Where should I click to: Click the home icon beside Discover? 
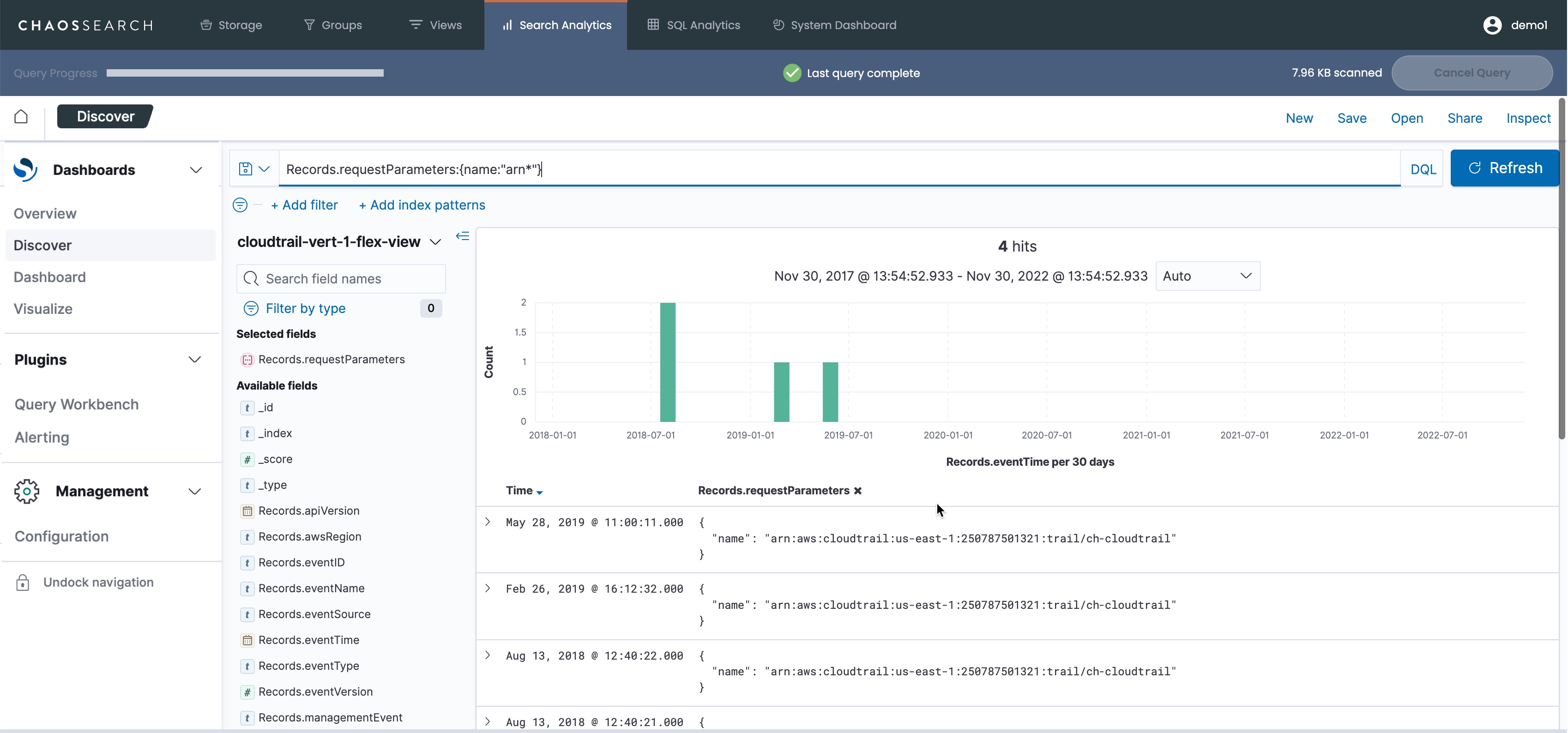coord(21,116)
